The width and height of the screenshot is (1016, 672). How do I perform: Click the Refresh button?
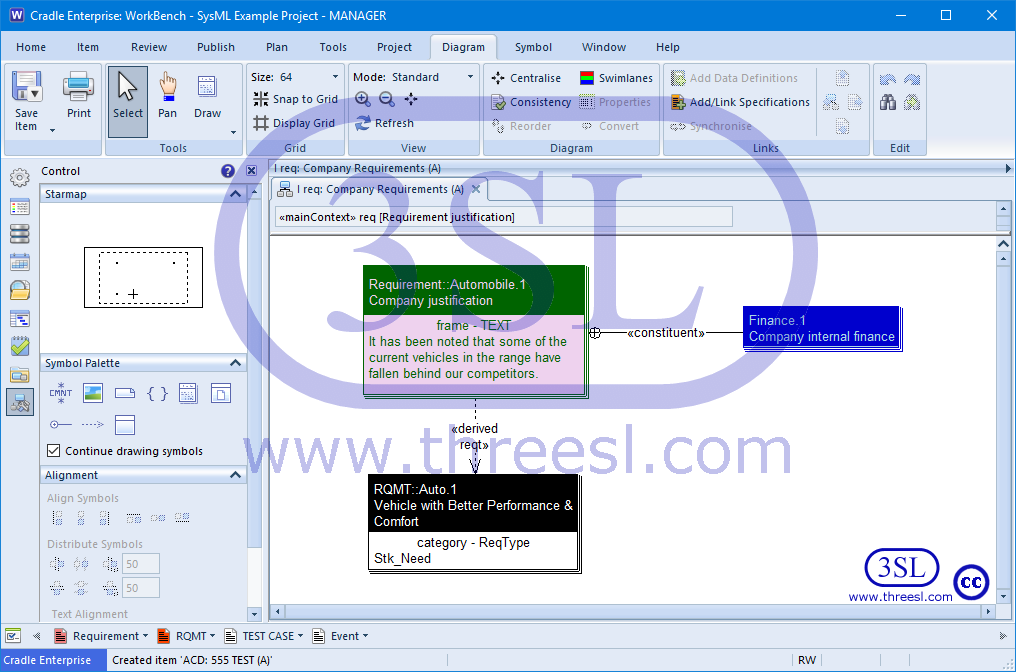click(384, 123)
